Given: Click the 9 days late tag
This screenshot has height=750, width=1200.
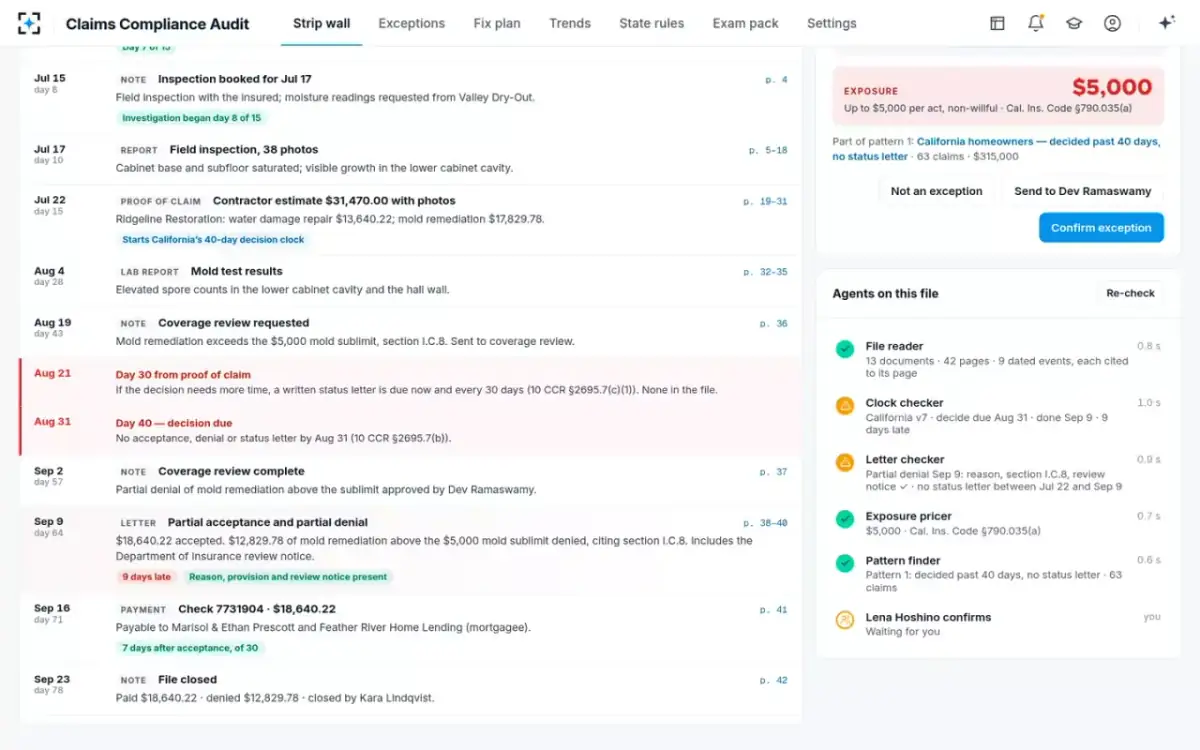Looking at the screenshot, I should pos(147,577).
